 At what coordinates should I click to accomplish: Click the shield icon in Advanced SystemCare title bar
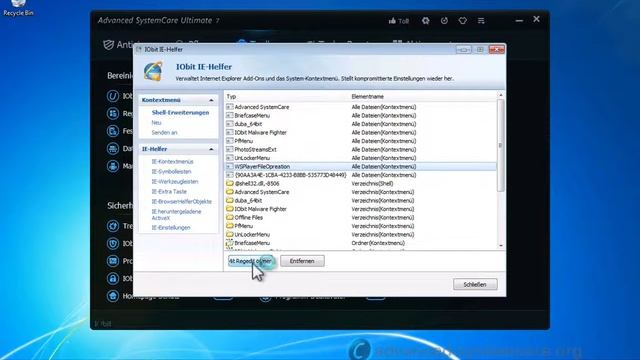(462, 20)
